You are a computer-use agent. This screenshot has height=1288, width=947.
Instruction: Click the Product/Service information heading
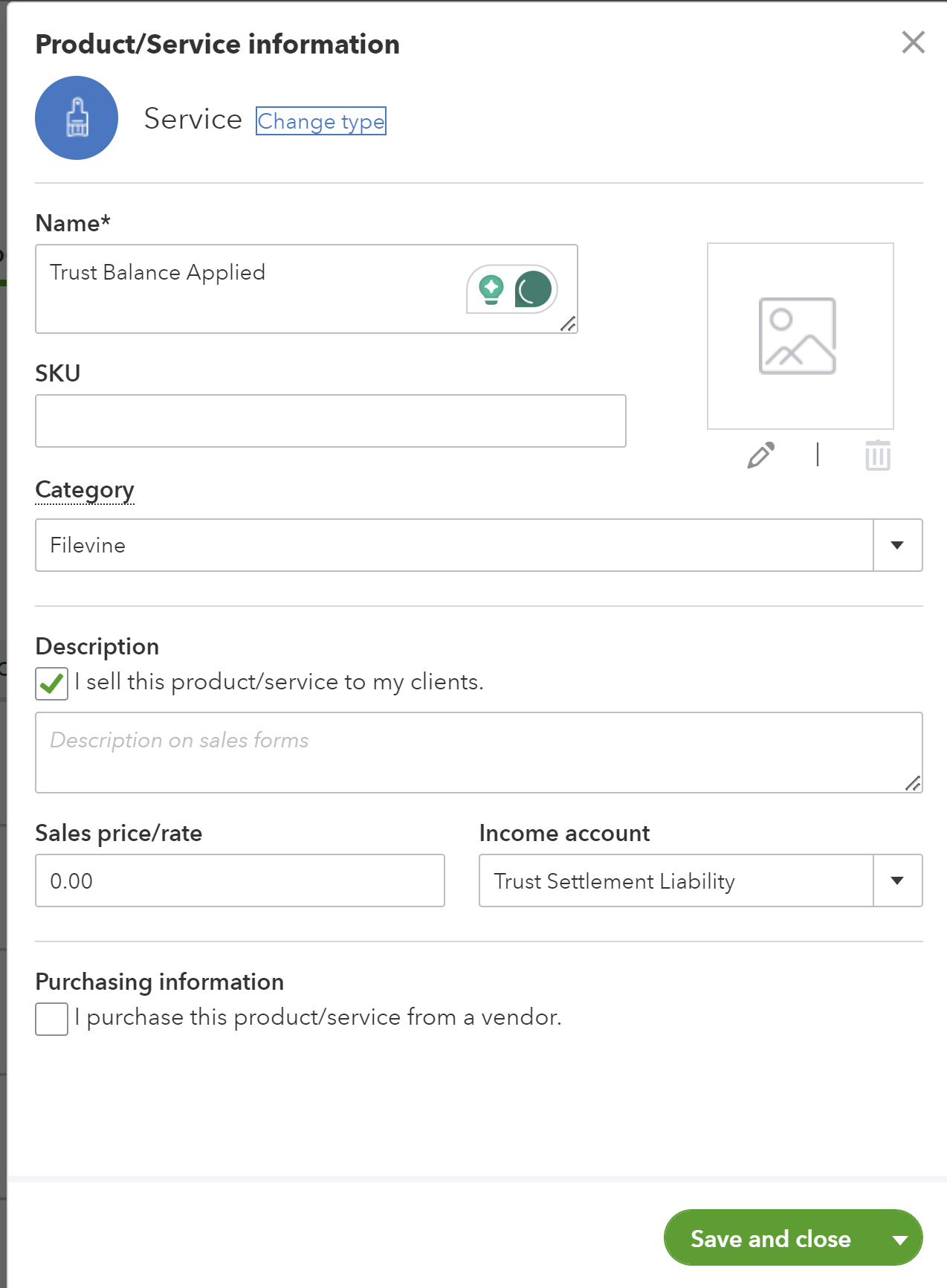(x=218, y=45)
